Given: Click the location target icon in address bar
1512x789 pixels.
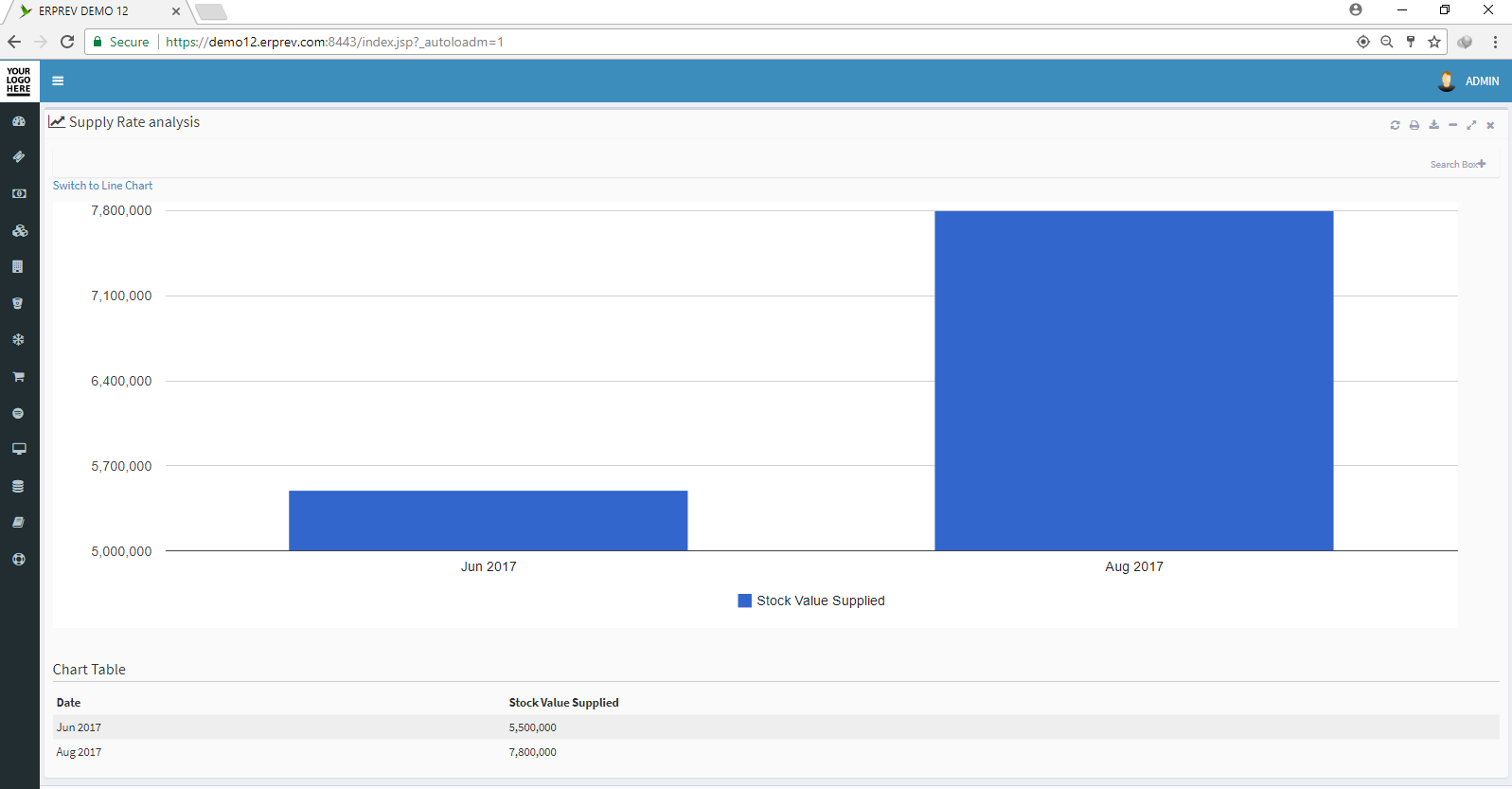Looking at the screenshot, I should tap(1363, 42).
